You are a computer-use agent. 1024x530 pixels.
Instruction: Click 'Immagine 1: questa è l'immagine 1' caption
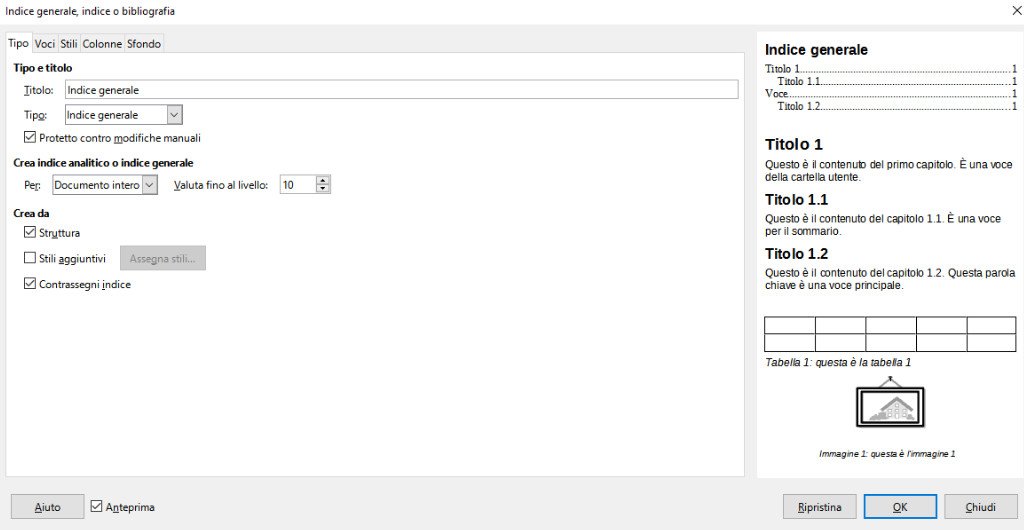click(887, 454)
